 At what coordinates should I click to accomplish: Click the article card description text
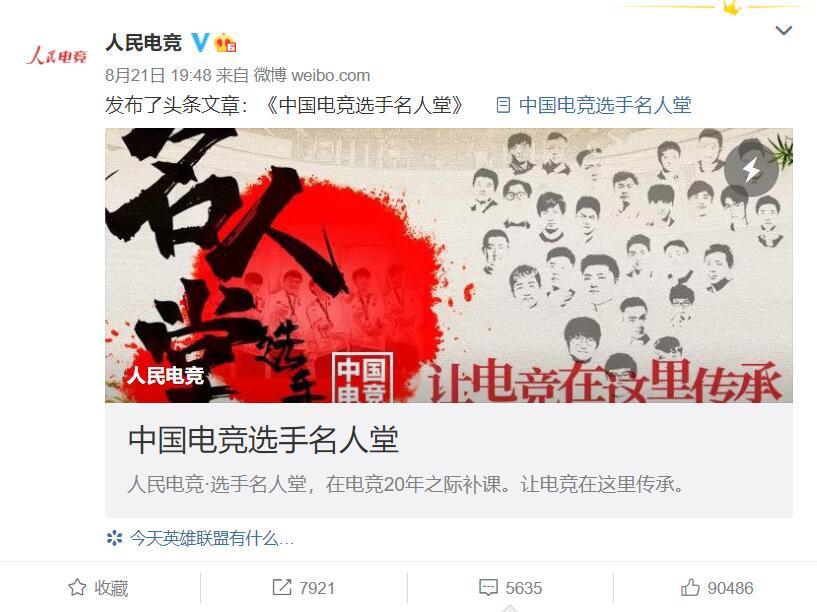[405, 484]
